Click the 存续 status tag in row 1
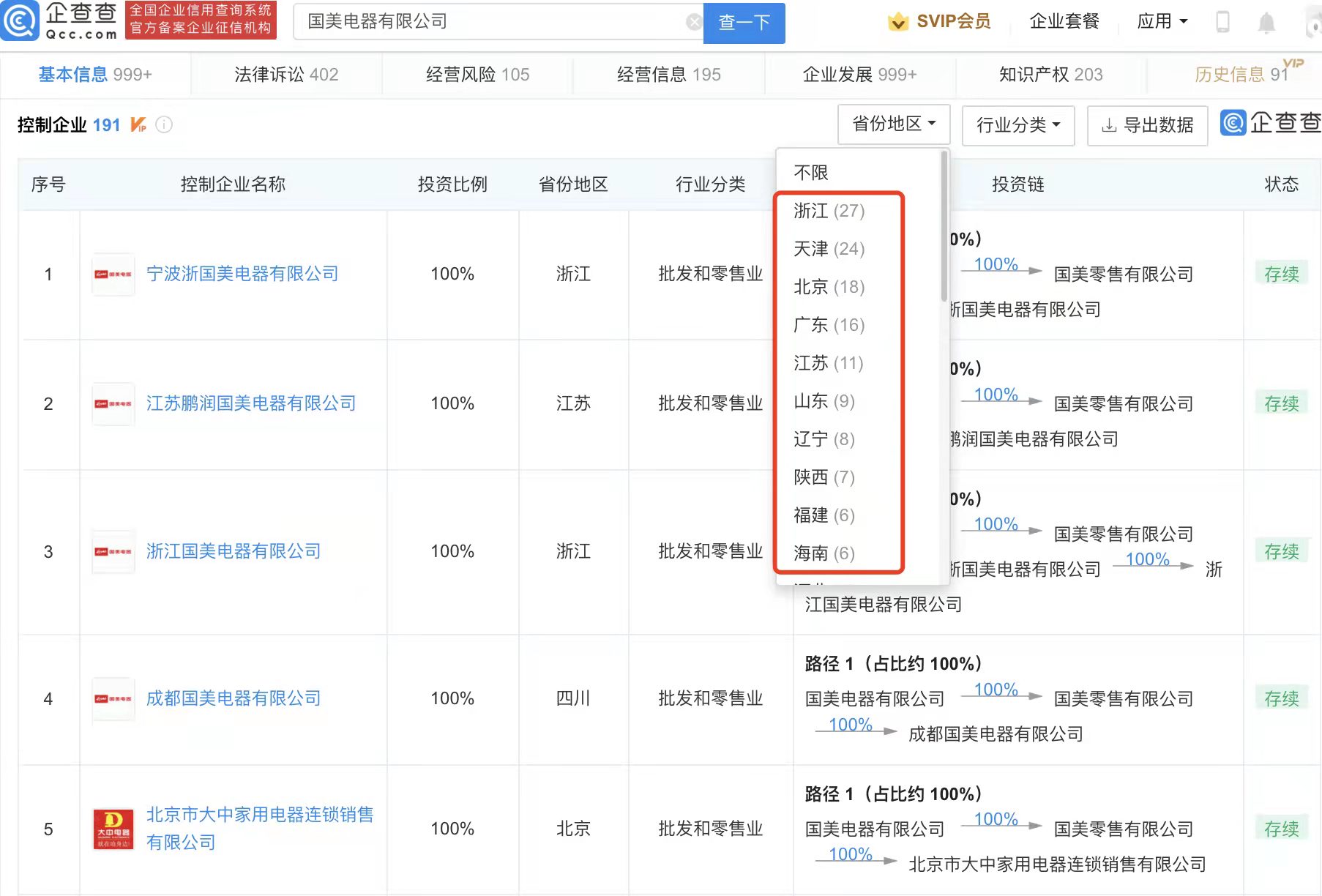The width and height of the screenshot is (1322, 896). click(1282, 274)
